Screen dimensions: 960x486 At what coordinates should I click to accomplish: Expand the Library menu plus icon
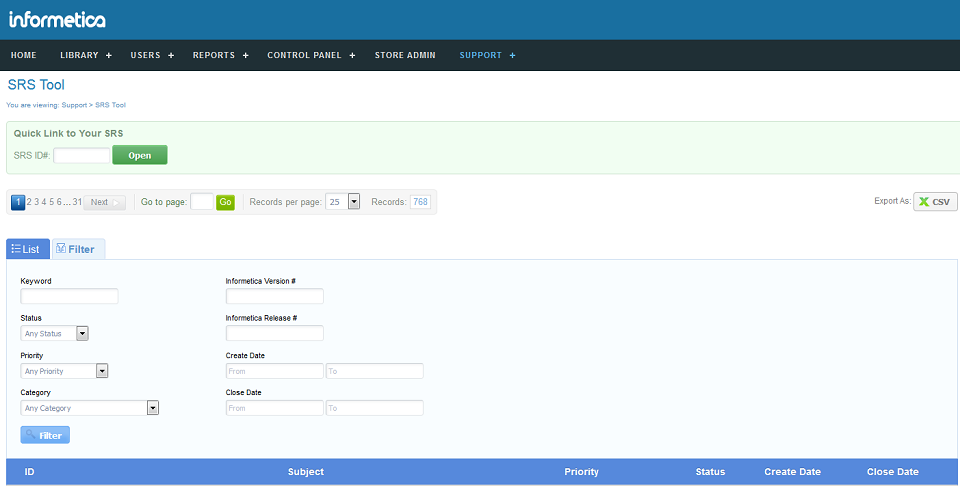point(109,55)
